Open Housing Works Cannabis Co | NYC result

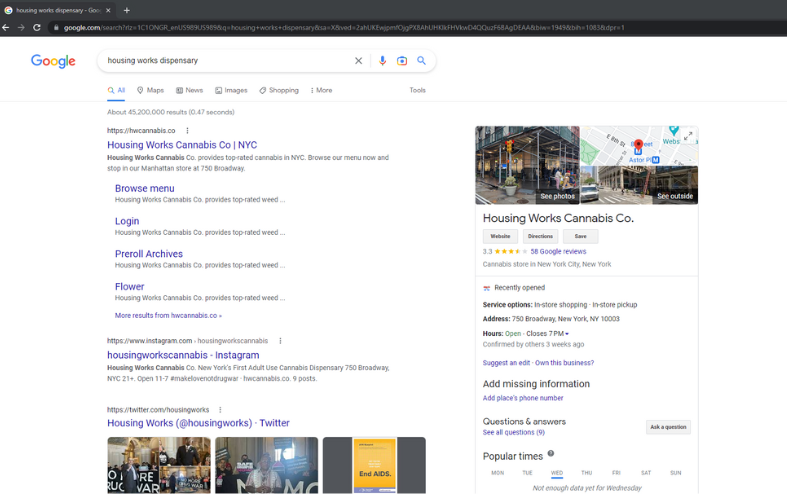click(182, 145)
